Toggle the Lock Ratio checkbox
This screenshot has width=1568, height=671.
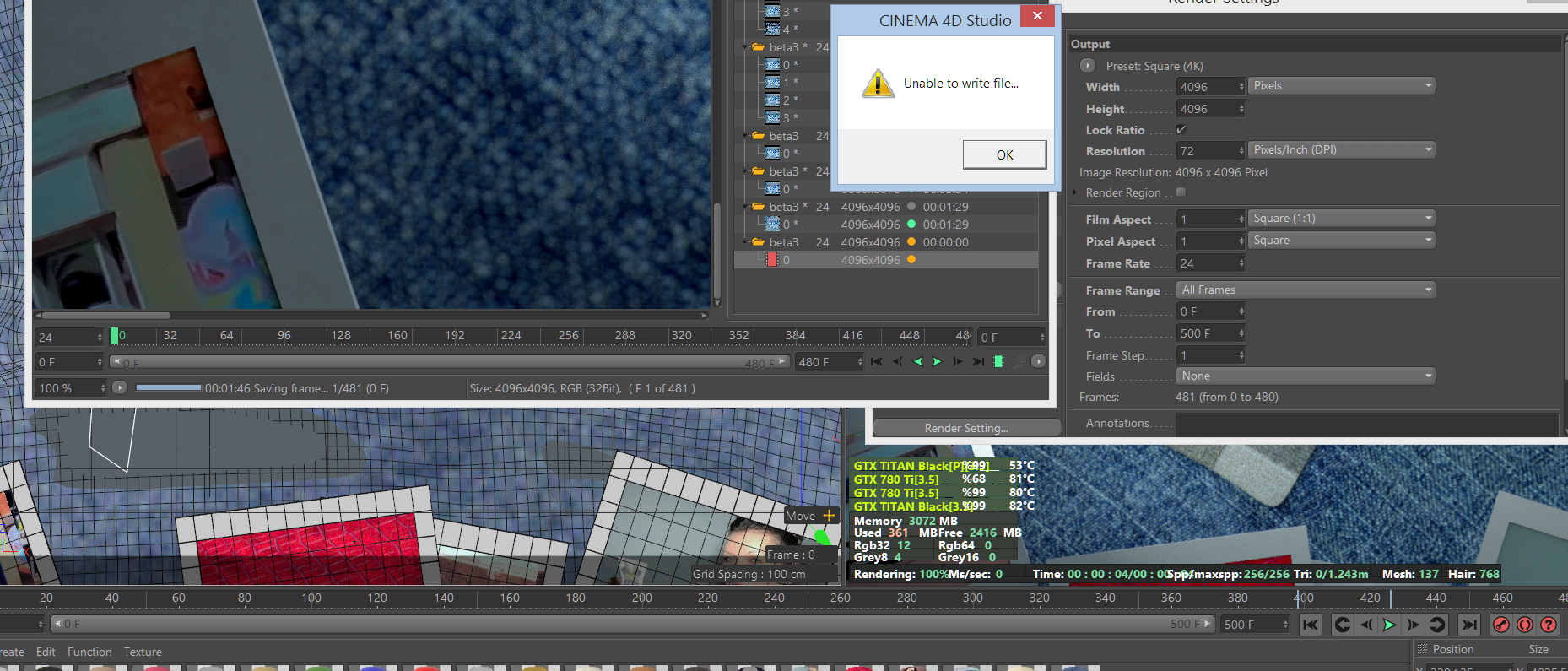[x=1181, y=129]
